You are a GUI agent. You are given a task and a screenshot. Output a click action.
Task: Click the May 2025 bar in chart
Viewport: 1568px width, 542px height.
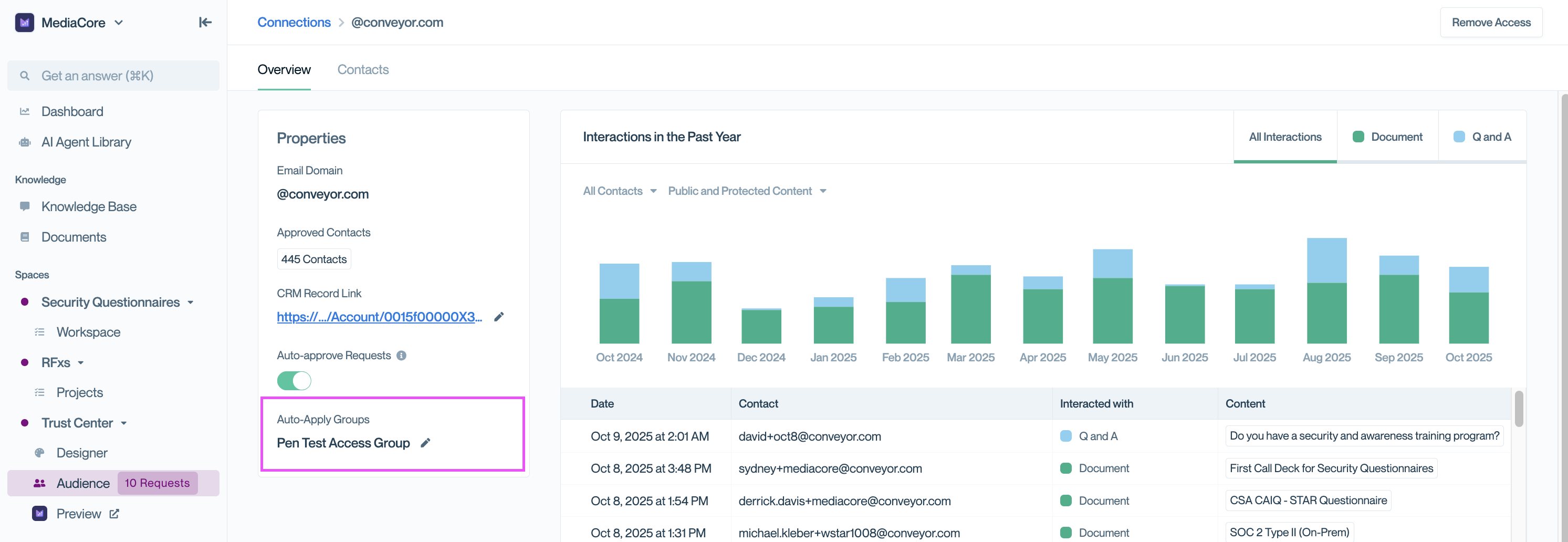pos(1113,296)
